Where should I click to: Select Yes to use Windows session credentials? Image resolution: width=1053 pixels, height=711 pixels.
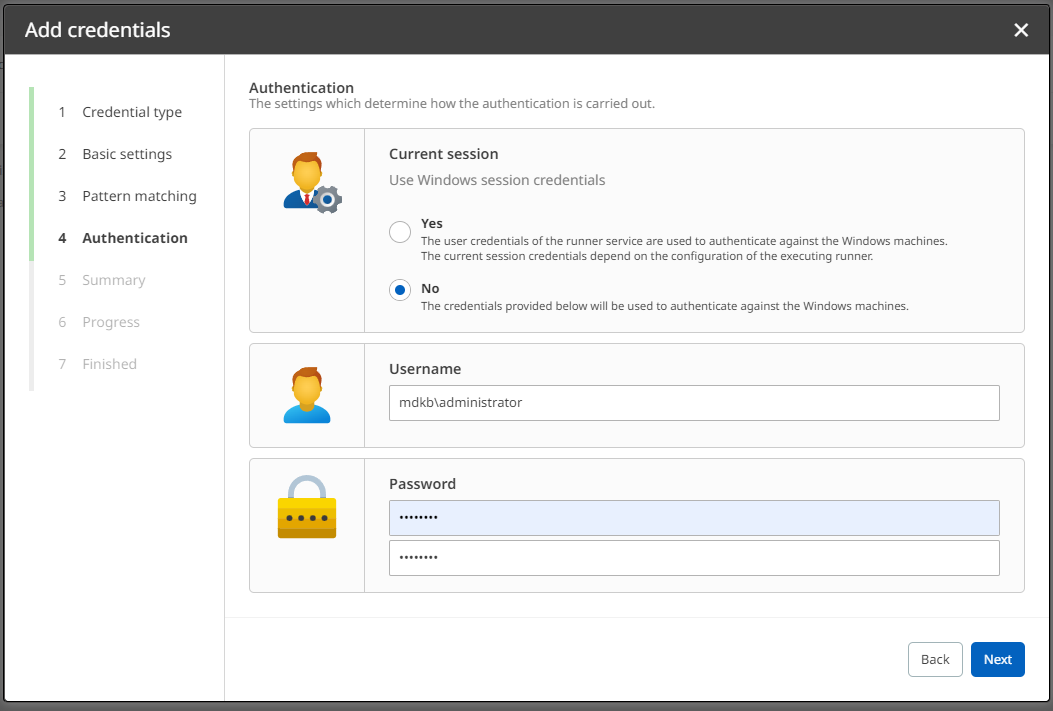point(400,232)
